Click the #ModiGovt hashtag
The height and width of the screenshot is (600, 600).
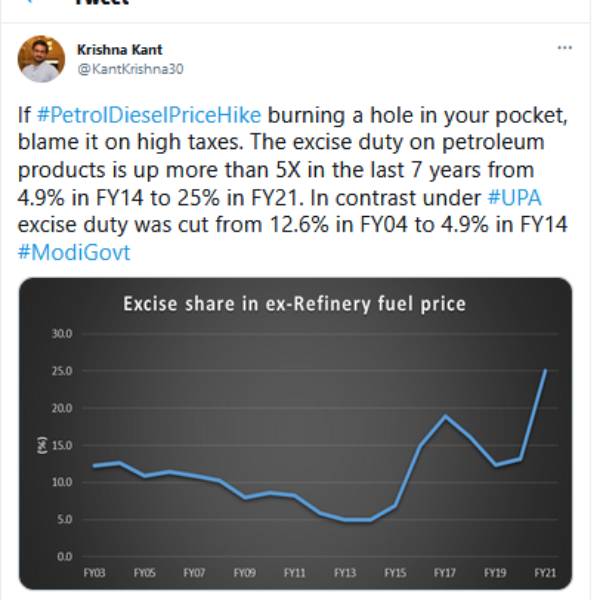pyautogui.click(x=74, y=253)
